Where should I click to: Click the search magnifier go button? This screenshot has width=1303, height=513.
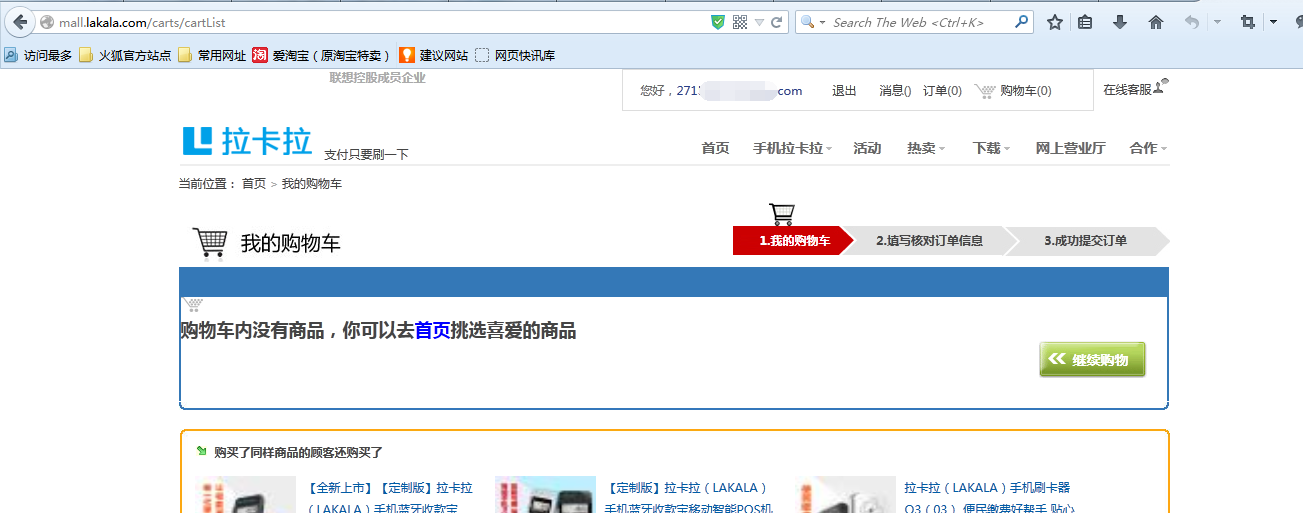[x=1022, y=21]
